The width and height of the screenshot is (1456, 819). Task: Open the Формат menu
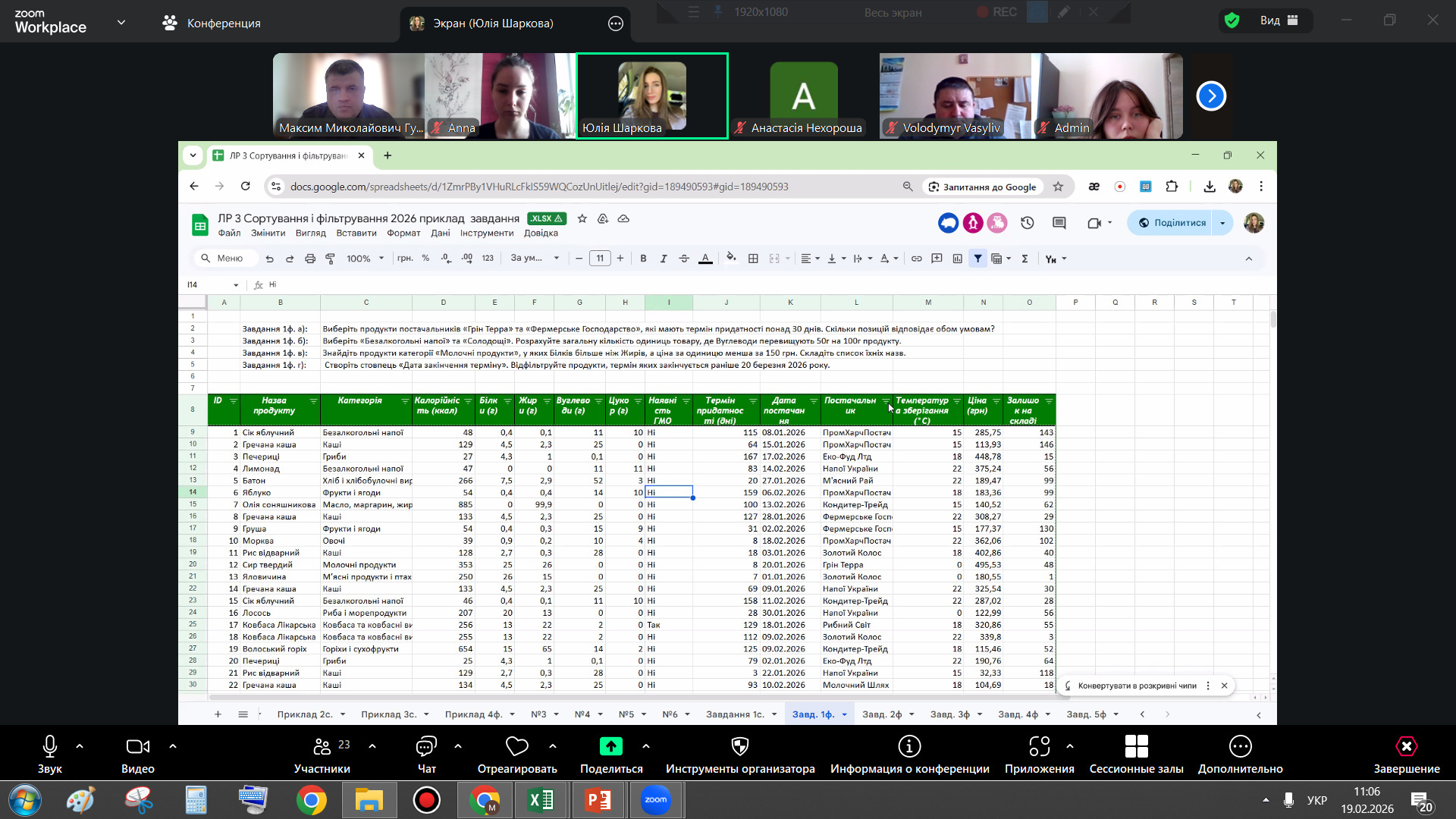tap(403, 234)
